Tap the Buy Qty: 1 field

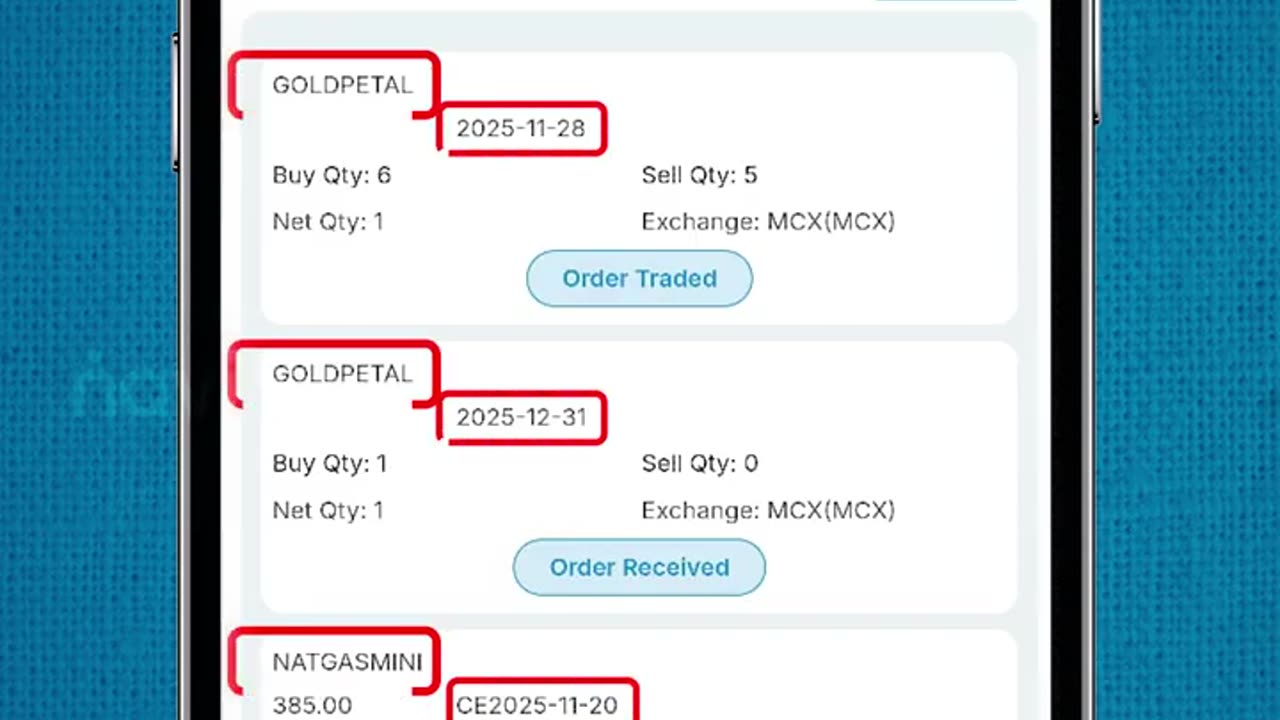[x=329, y=463]
